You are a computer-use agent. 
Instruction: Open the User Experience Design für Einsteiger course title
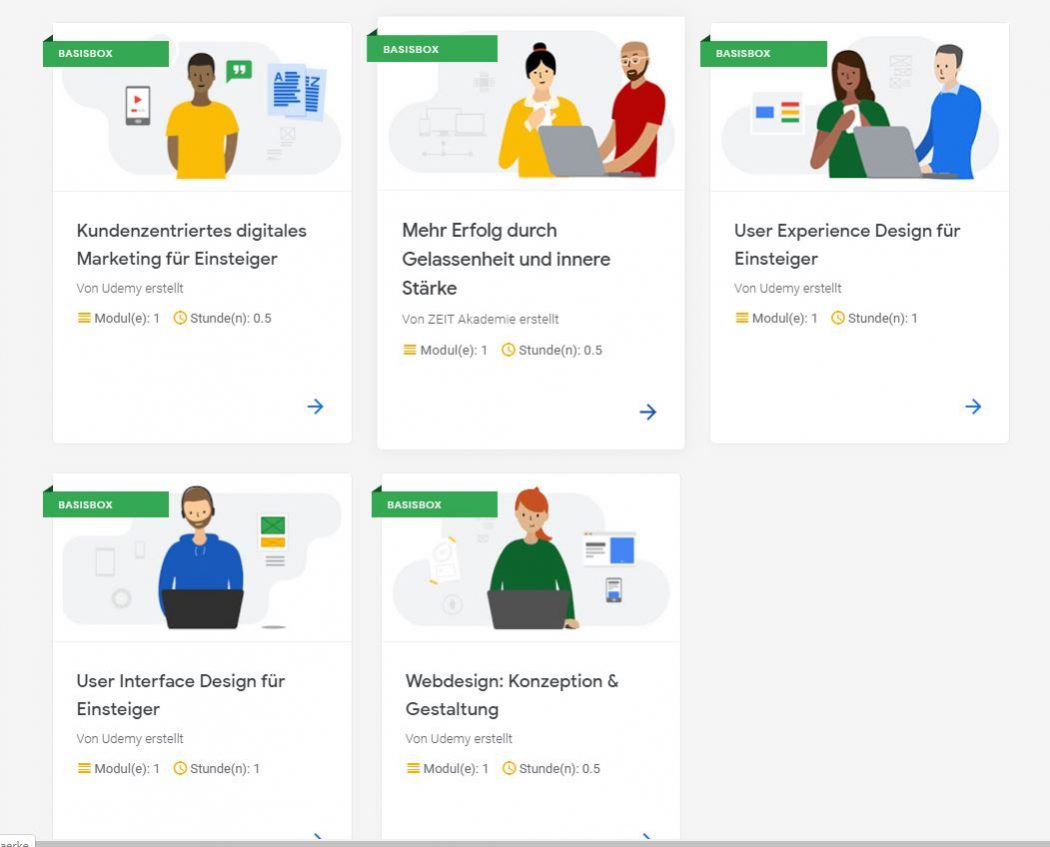click(x=846, y=244)
